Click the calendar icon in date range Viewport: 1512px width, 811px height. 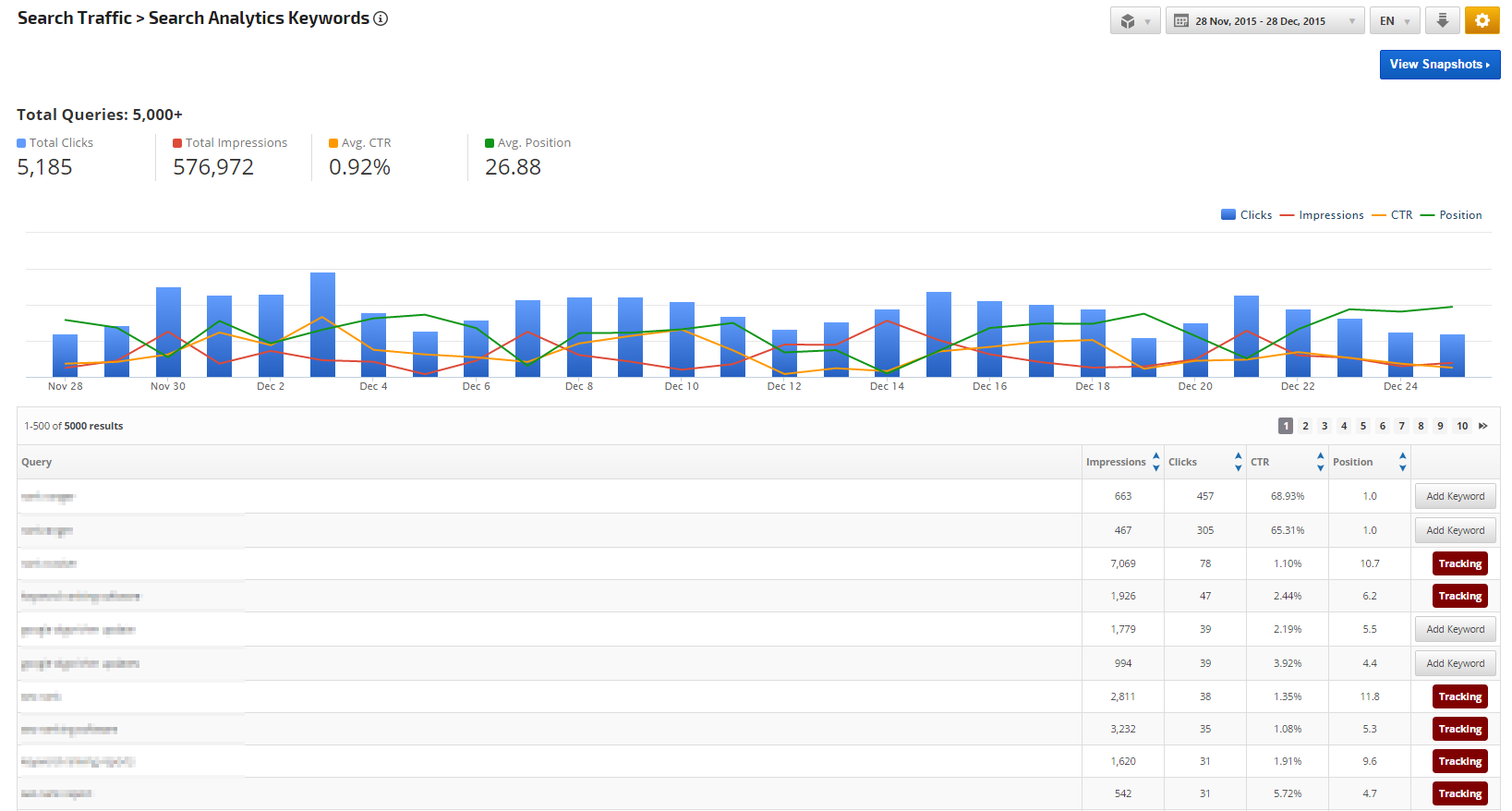click(x=1181, y=21)
